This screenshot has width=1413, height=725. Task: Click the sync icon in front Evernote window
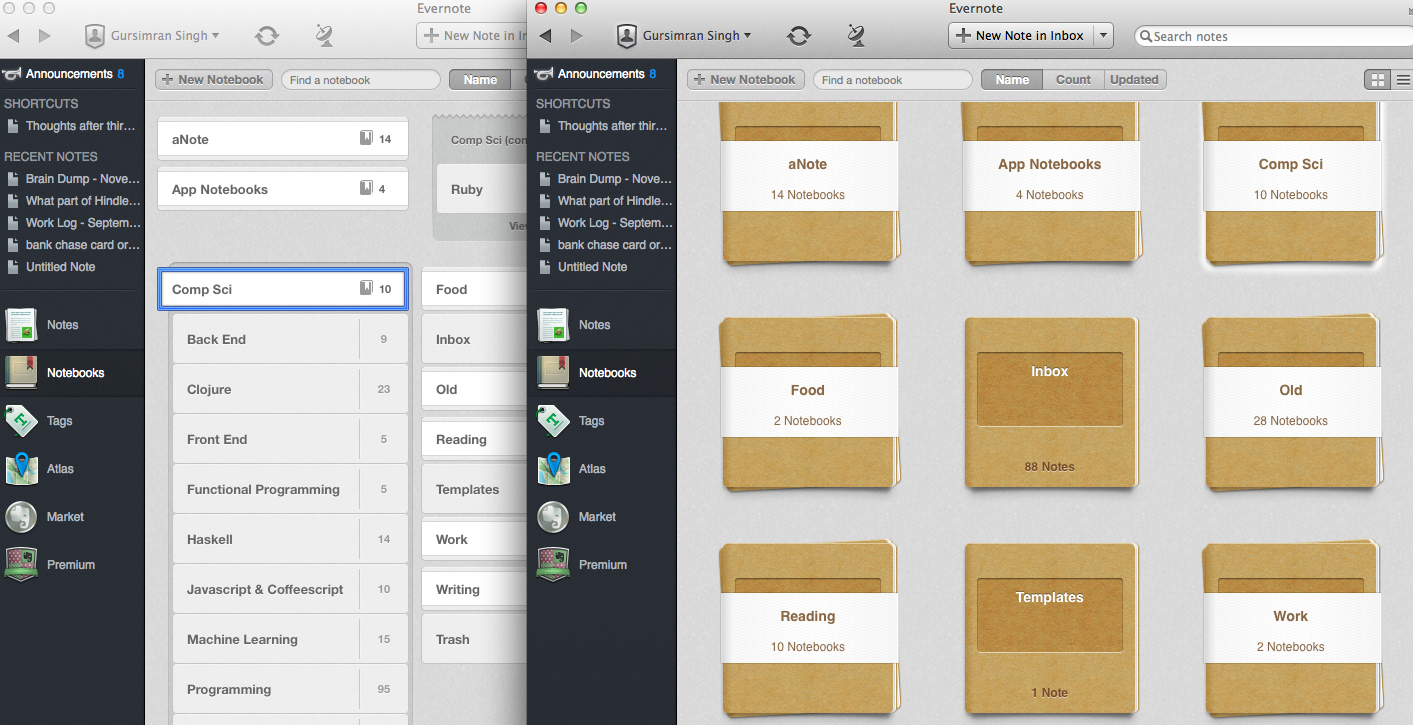[x=798, y=36]
